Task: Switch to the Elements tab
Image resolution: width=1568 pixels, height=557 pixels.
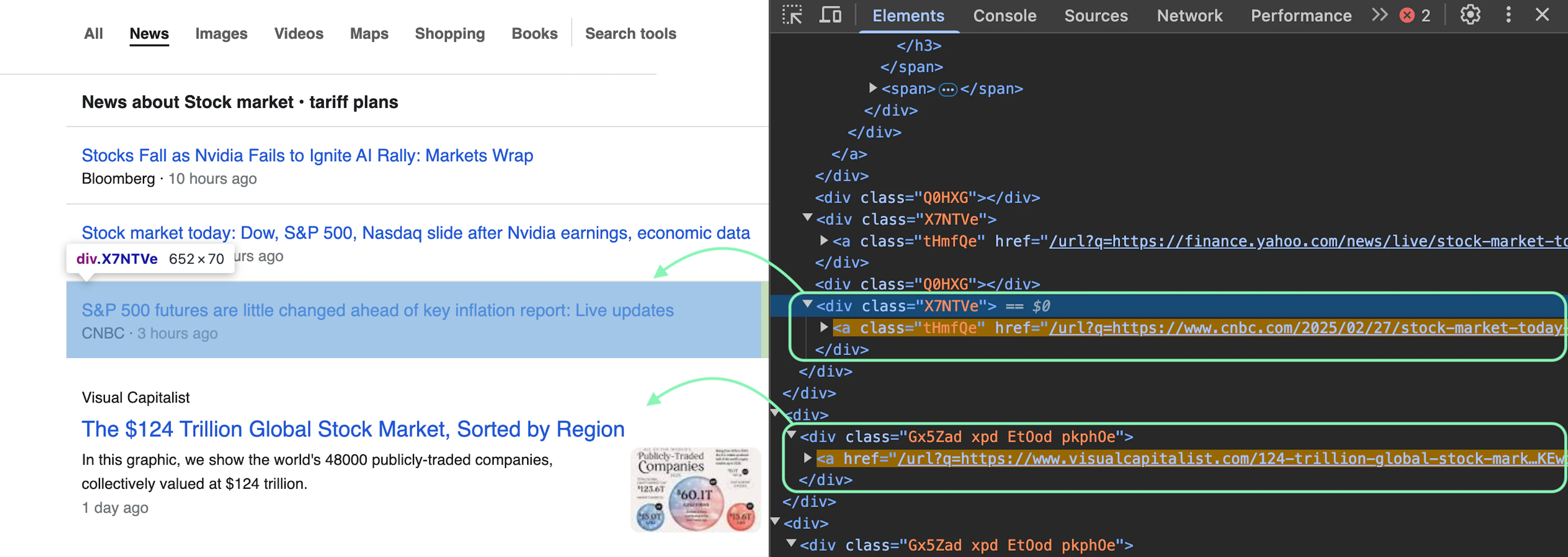Action: 908,16
